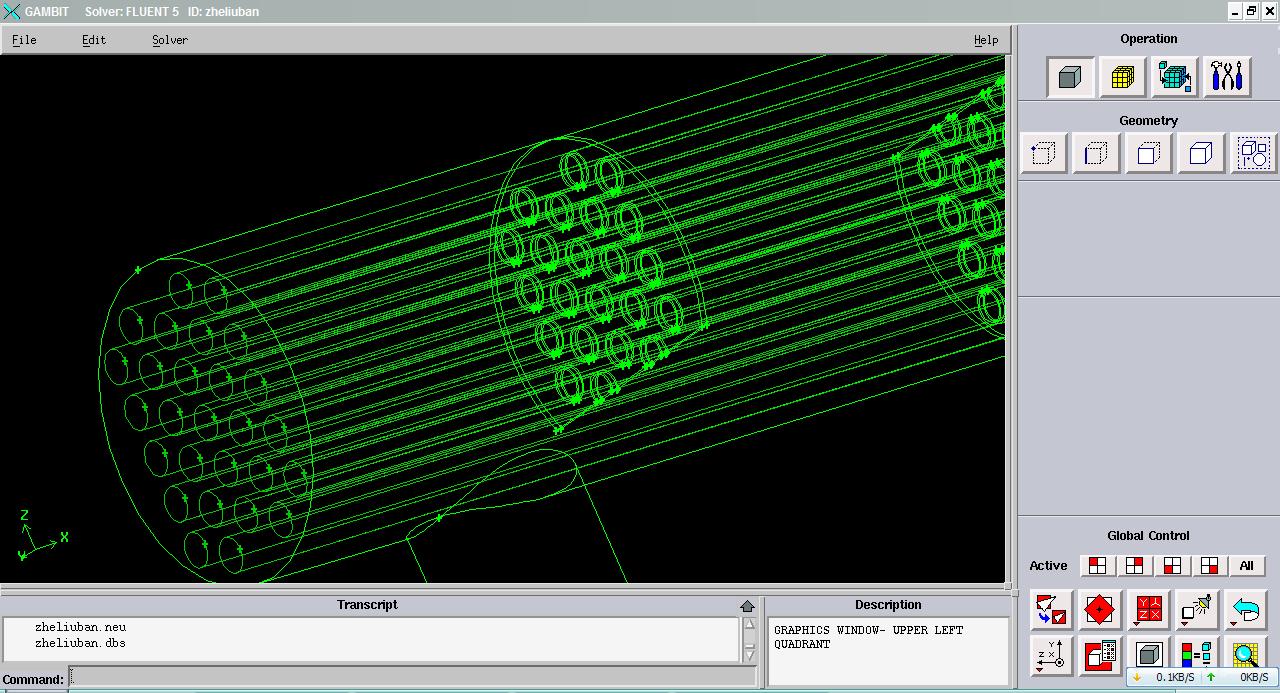This screenshot has width=1280, height=693.
Task: Open the Solver menu
Action: 170,40
